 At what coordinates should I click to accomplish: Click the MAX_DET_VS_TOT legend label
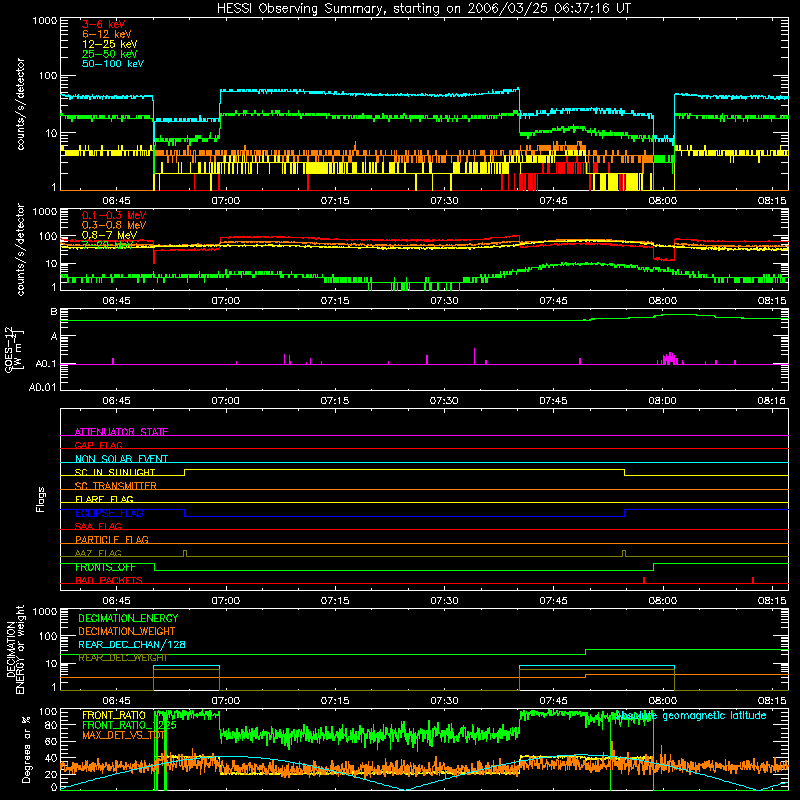(123, 735)
